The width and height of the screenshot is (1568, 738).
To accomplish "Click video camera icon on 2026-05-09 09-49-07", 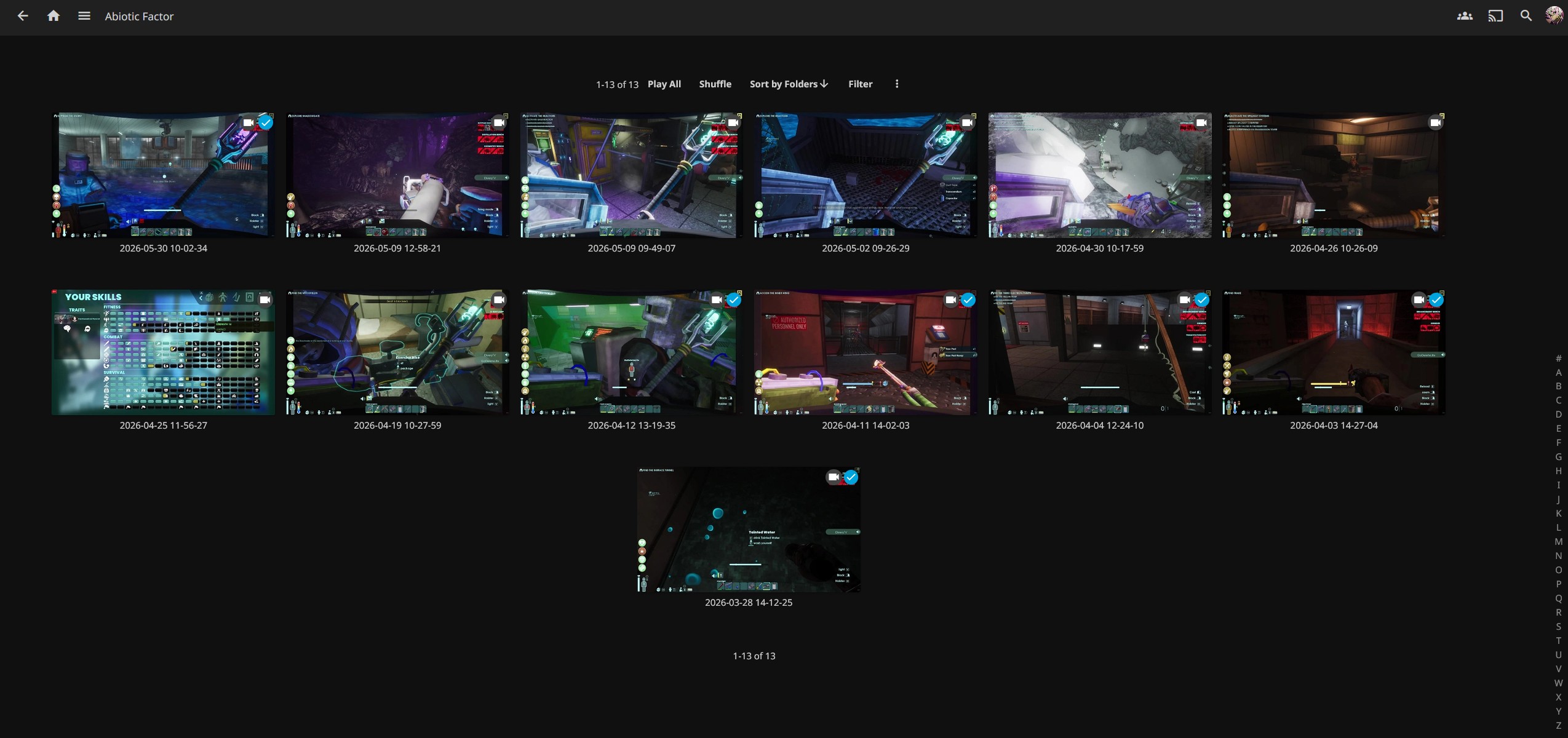I will pos(733,122).
